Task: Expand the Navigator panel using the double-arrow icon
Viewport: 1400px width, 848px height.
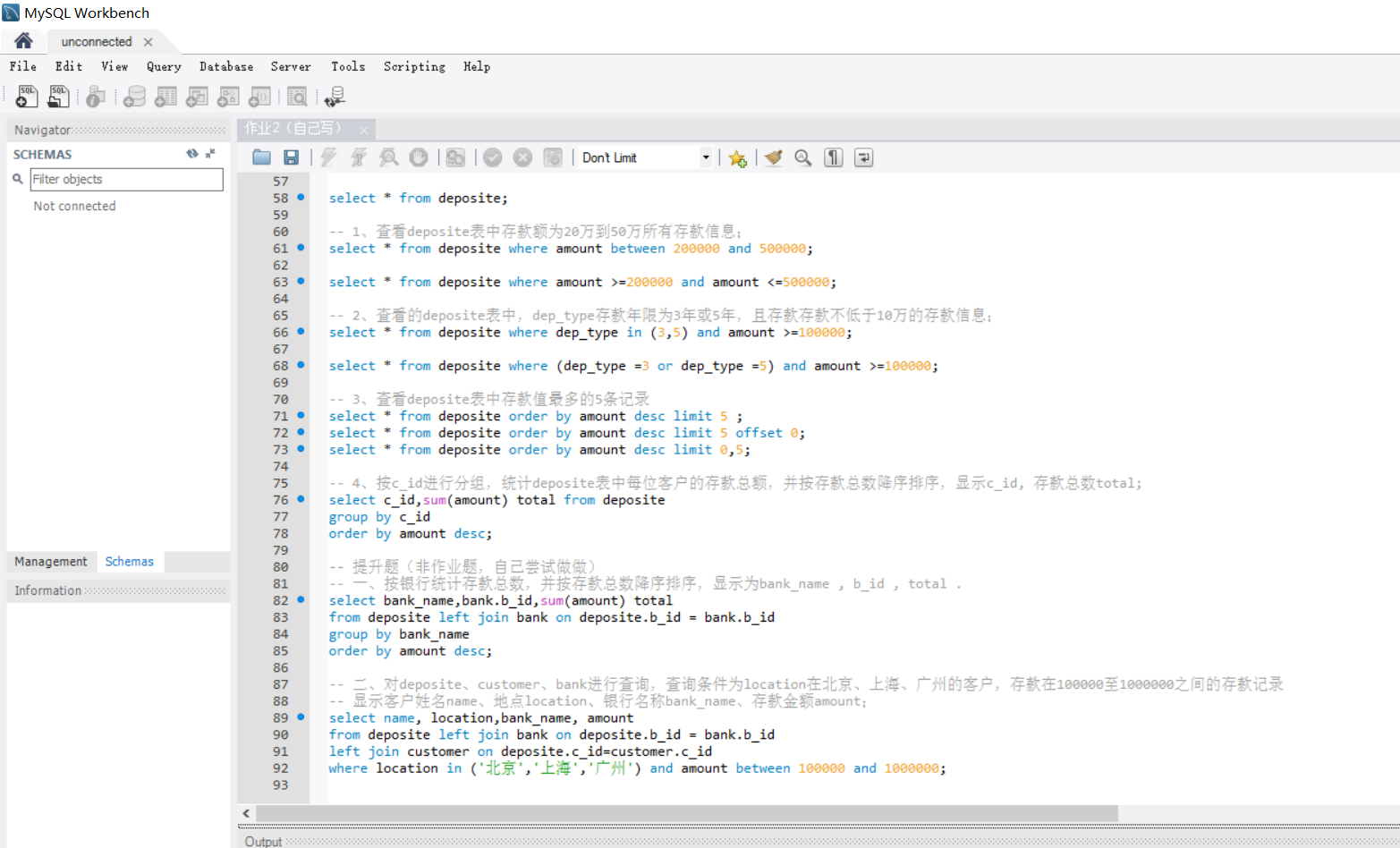Action: (x=211, y=154)
